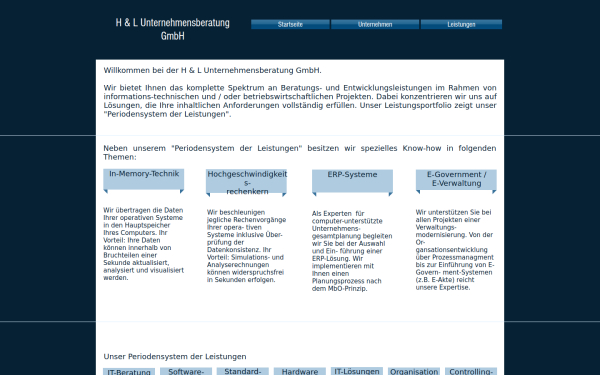Click the Organisation tile
Viewport: 600px width, 375px height.
point(414,371)
